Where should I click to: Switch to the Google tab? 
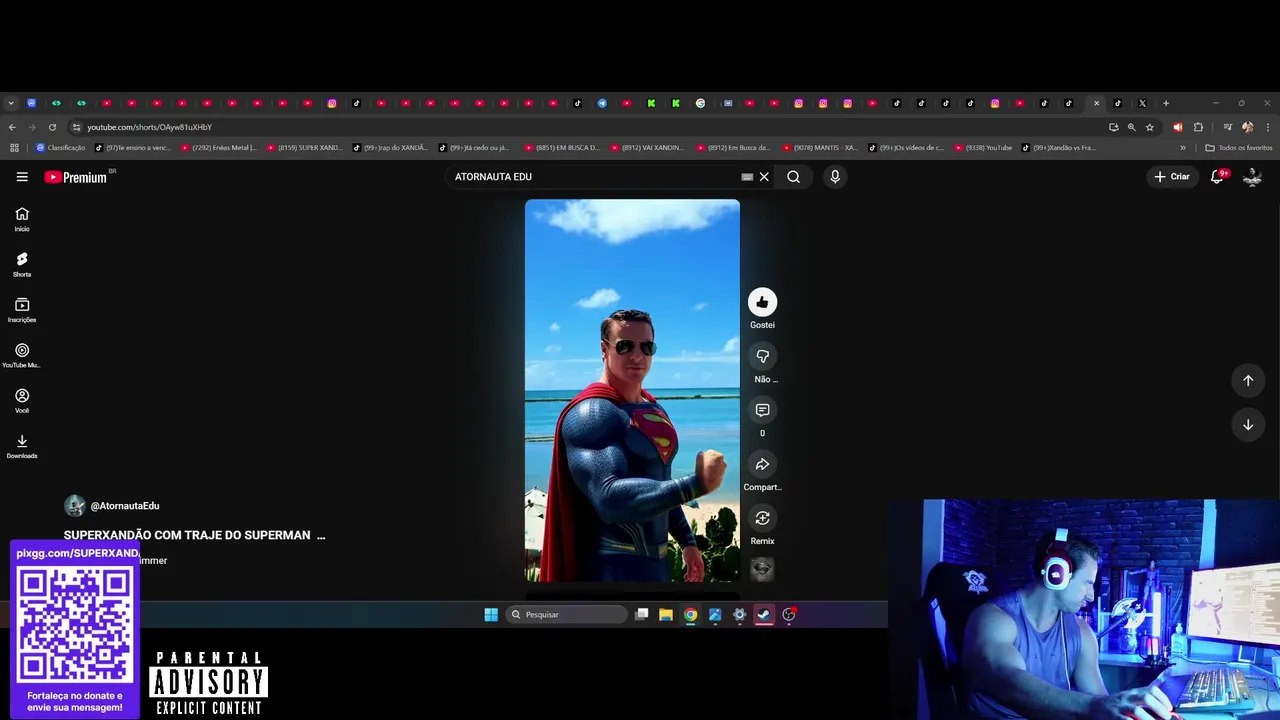click(700, 103)
